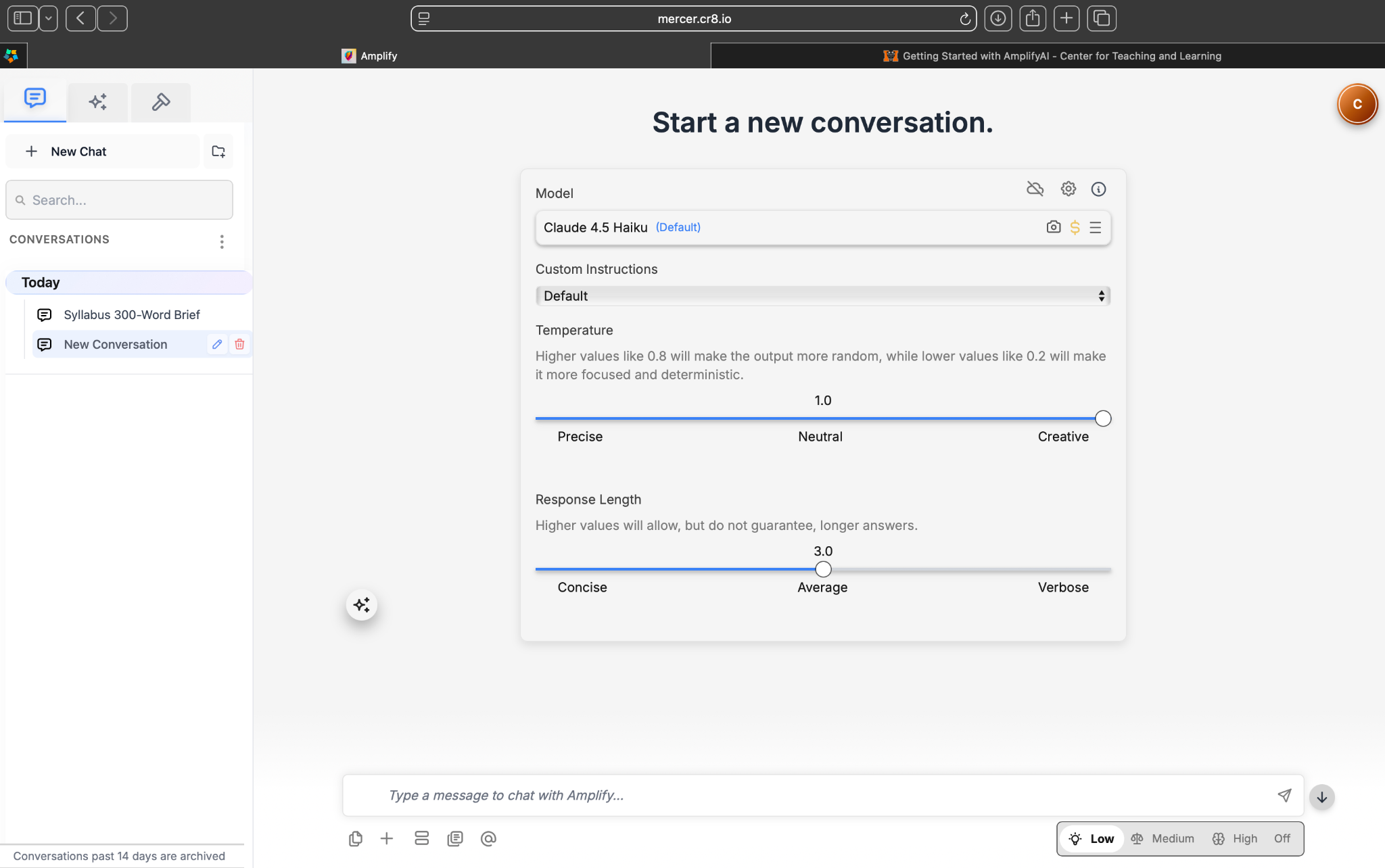Image resolution: width=1385 pixels, height=868 pixels.
Task: Toggle the cloud-off storage icon
Action: click(1035, 189)
